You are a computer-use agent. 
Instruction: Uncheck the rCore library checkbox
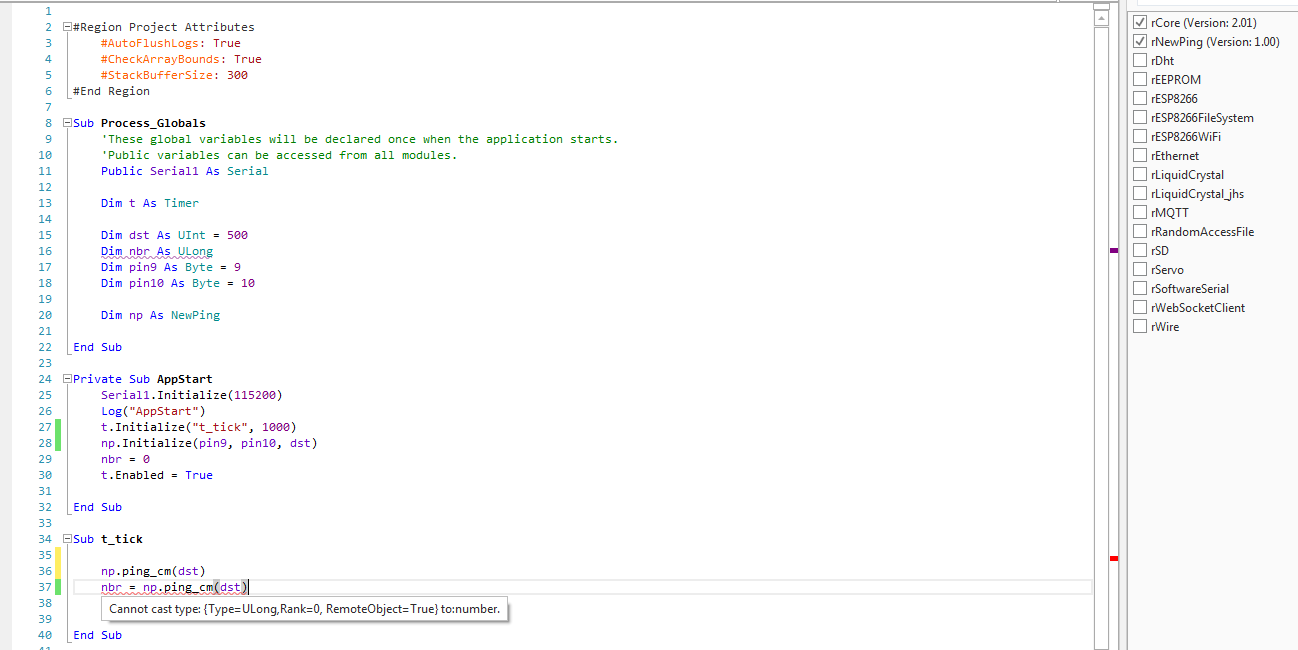[x=1140, y=22]
